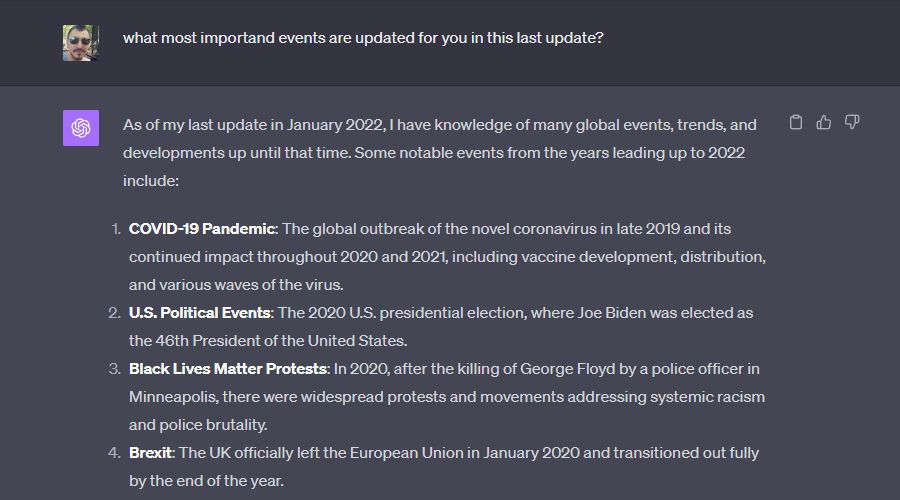Click the bold 'U.S. Political Events' heading
Viewport: 900px width, 500px height.
point(200,313)
